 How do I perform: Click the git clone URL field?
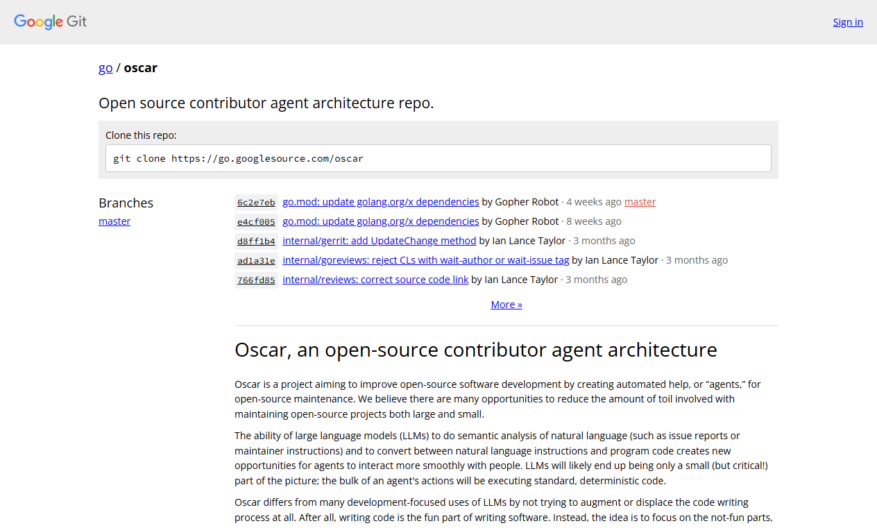point(438,158)
